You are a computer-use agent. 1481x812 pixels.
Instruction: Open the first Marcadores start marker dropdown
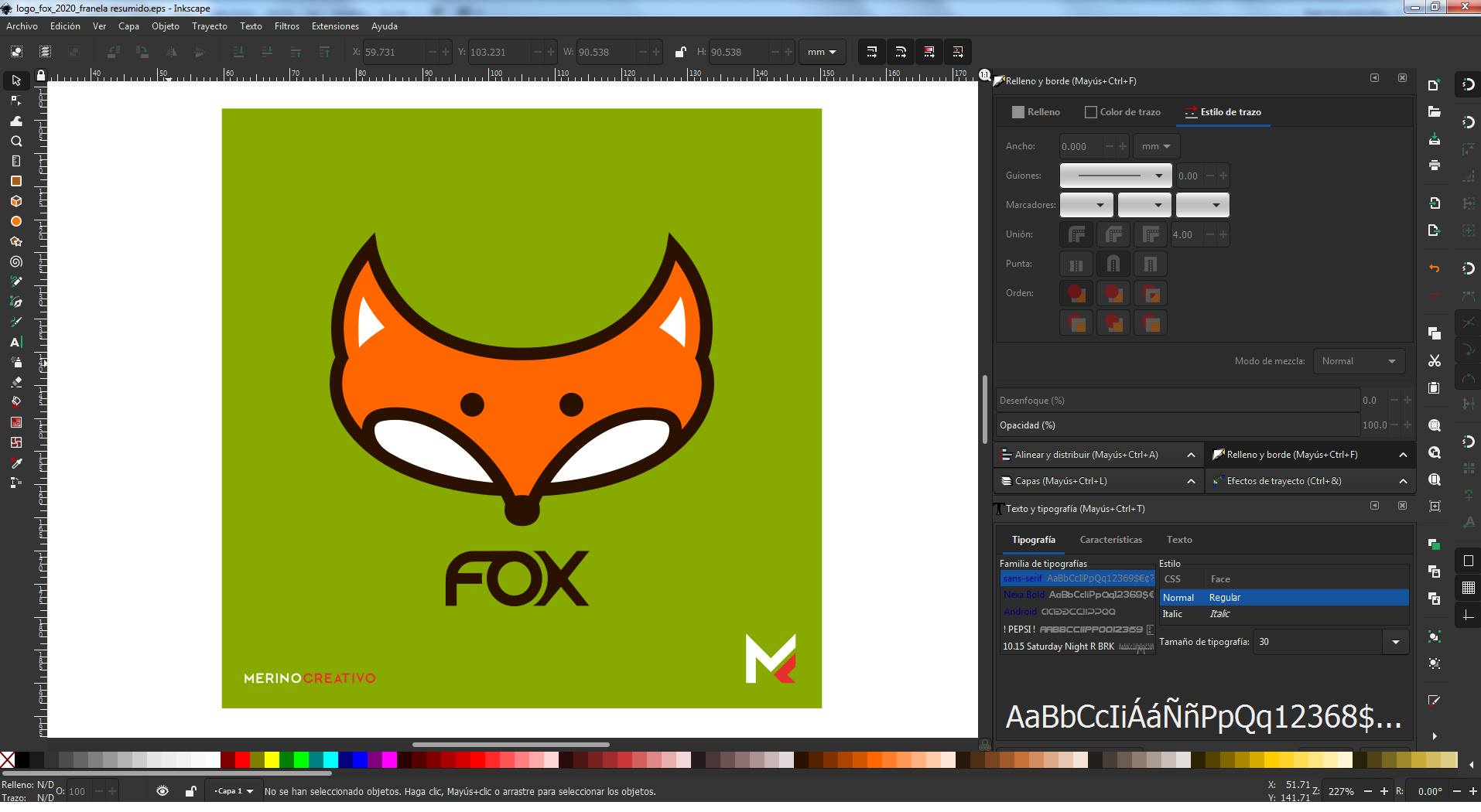(1086, 205)
